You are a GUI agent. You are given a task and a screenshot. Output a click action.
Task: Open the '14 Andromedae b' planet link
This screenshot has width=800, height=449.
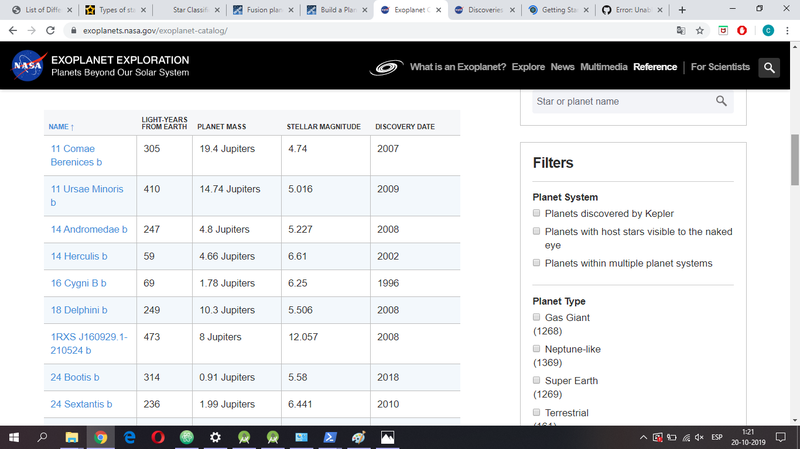pos(89,229)
